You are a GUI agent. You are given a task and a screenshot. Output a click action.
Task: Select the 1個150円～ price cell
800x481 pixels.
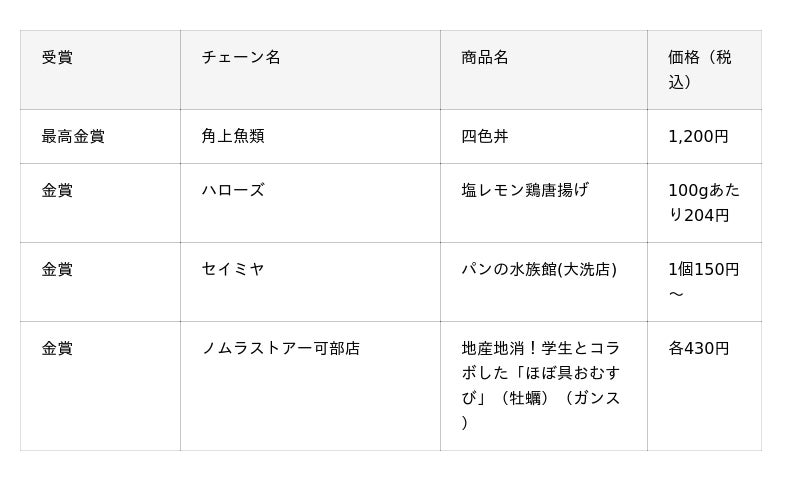704,281
